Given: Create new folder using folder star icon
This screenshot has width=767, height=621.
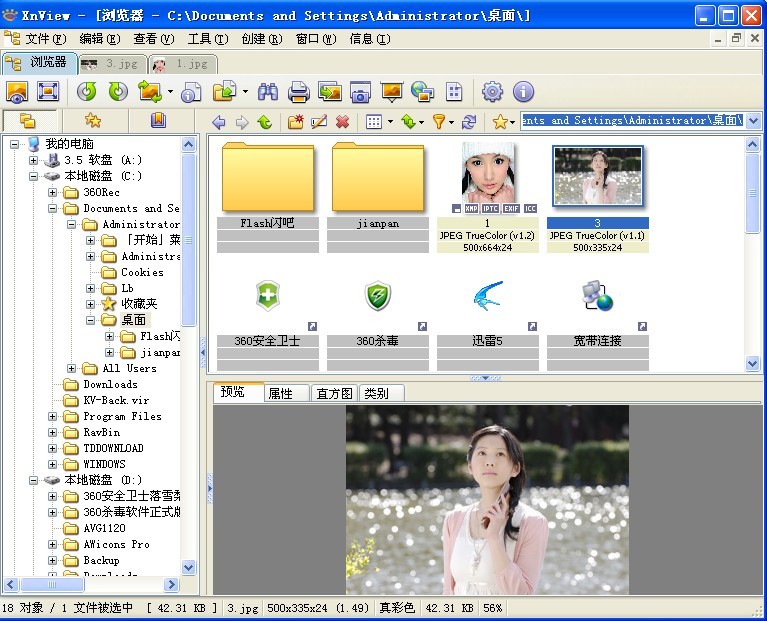Looking at the screenshot, I should coord(295,122).
